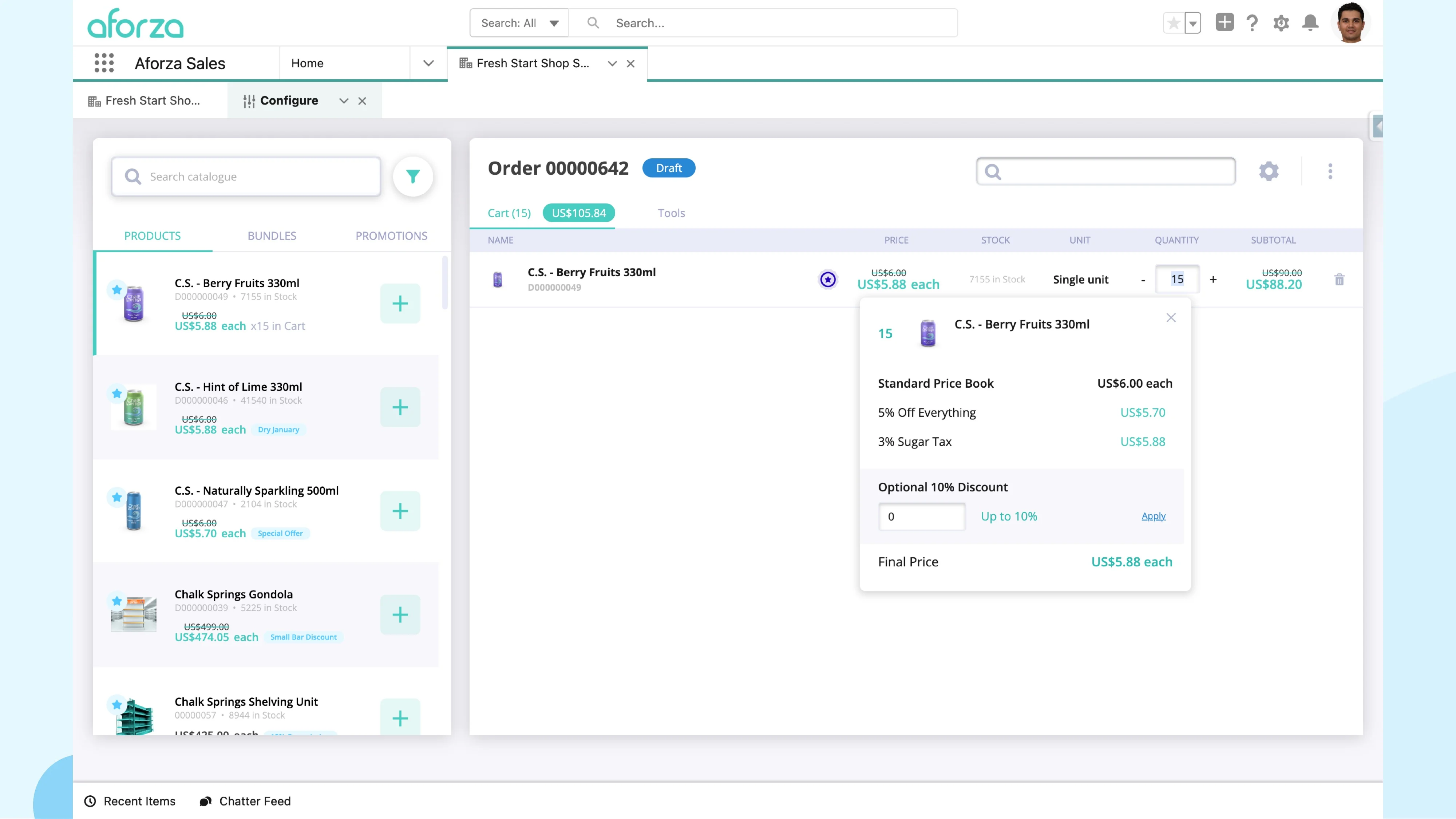Open Fresh Start Shop tab actions chevron
This screenshot has height=819, width=1456.
pos(612,64)
